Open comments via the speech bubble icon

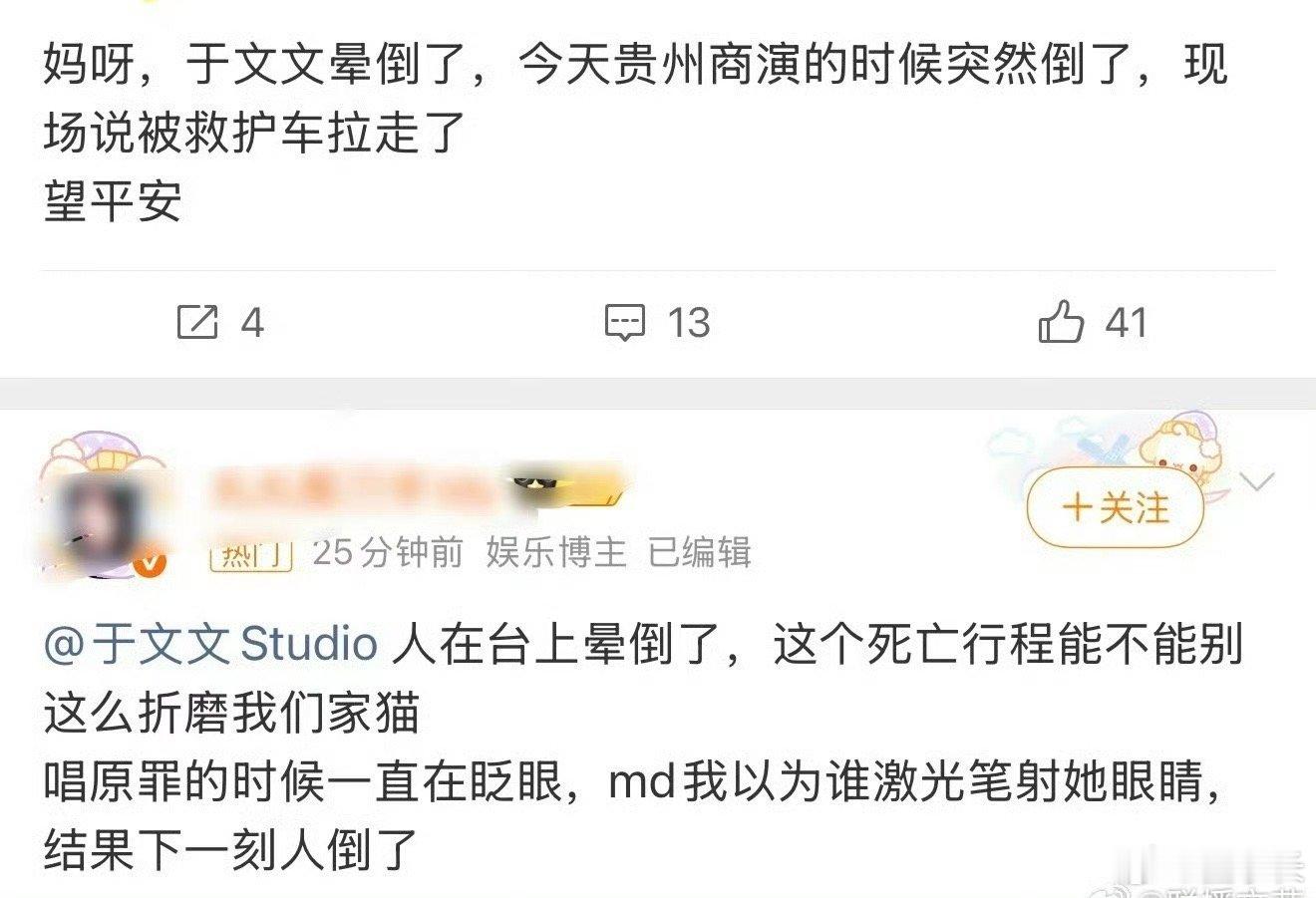coord(625,323)
